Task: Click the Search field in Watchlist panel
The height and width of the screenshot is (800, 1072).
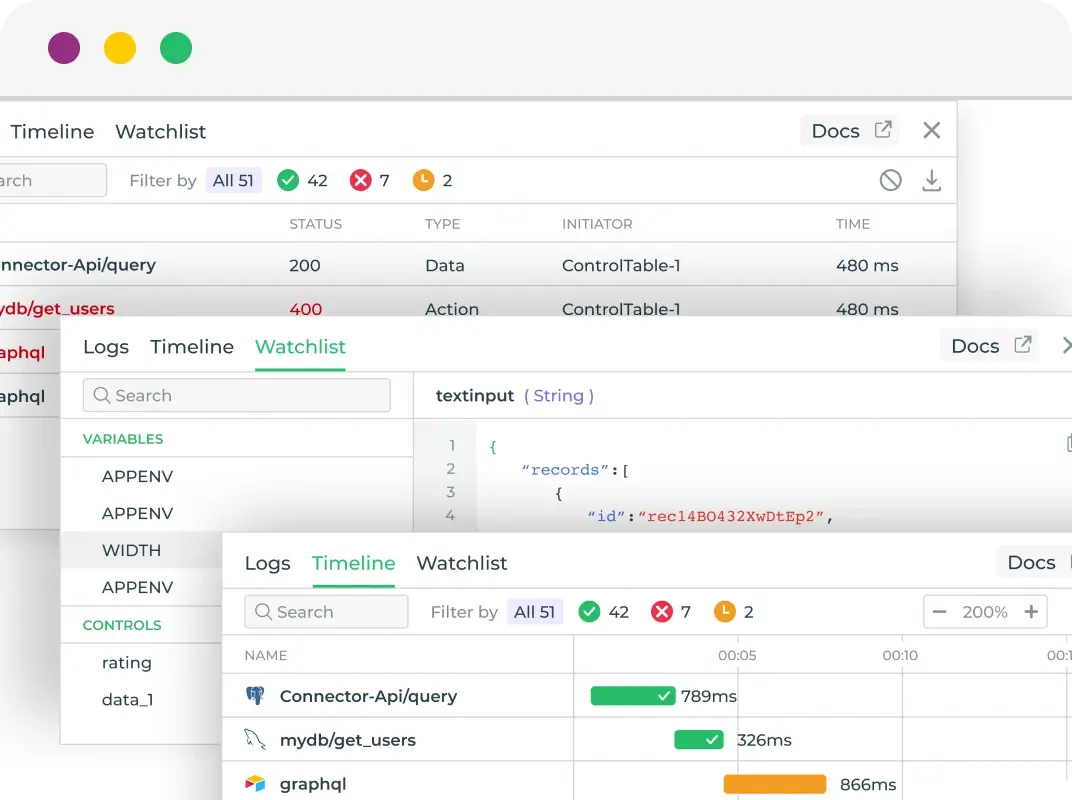Action: tap(237, 396)
